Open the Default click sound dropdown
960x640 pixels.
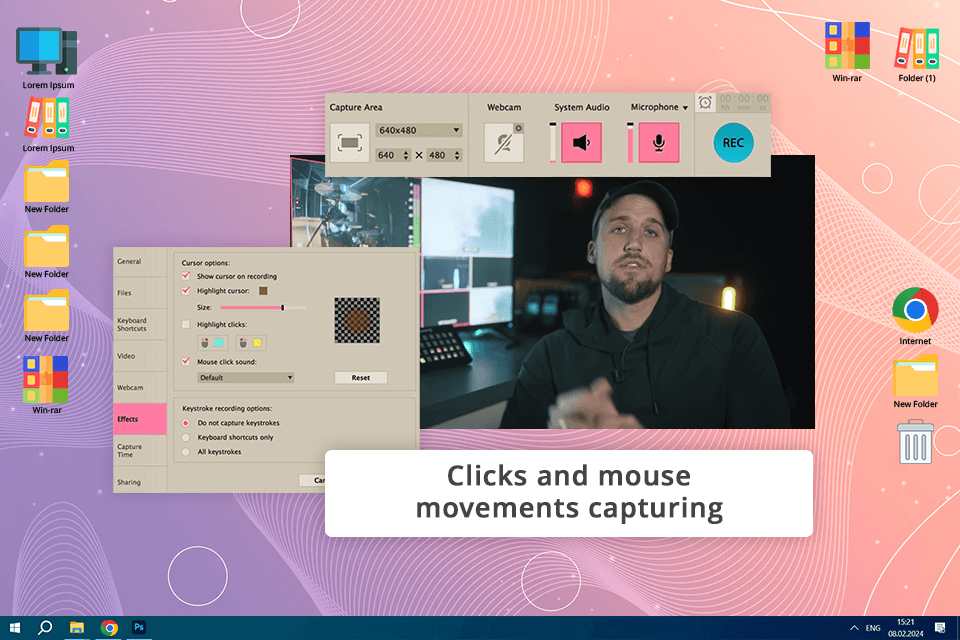pos(246,377)
